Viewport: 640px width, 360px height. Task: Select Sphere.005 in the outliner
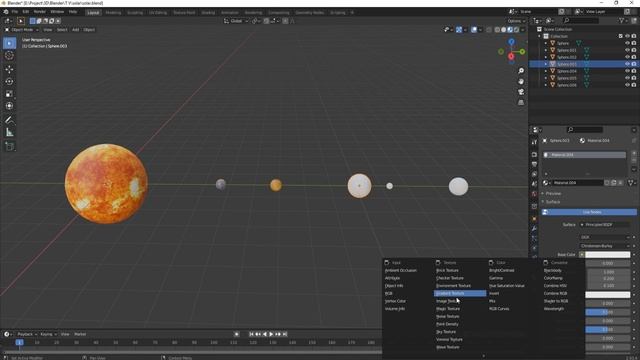coord(567,78)
